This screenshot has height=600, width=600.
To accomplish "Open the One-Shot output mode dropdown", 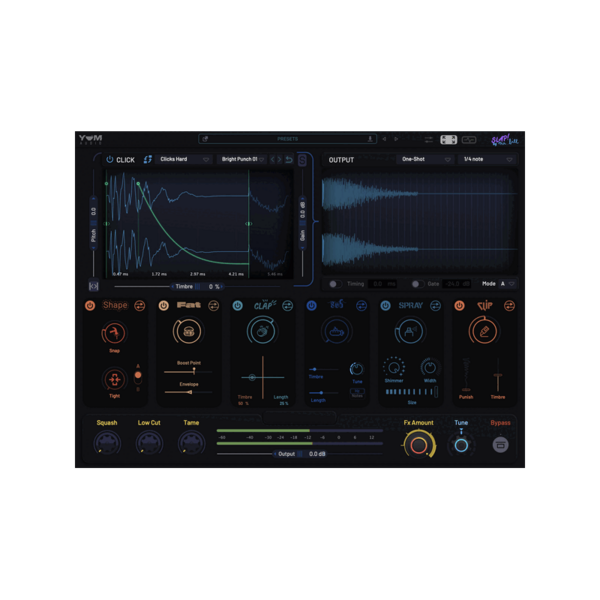I will coord(425,159).
